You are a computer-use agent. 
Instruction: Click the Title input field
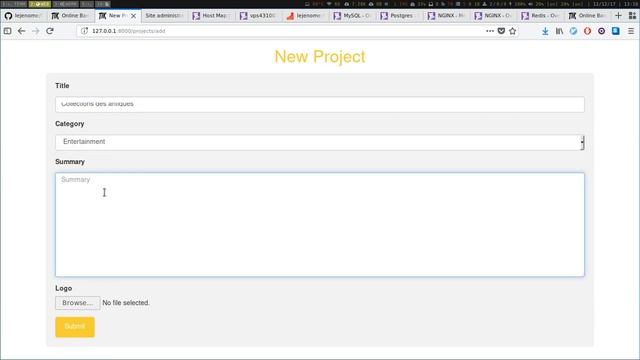click(320, 104)
